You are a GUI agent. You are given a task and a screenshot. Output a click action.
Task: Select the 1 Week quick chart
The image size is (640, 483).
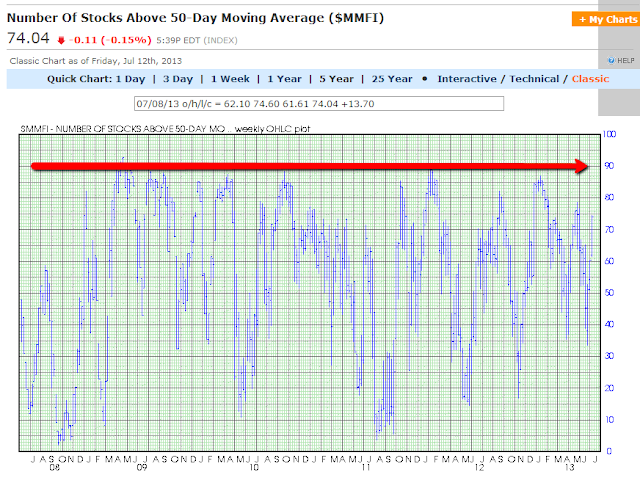pyautogui.click(x=230, y=79)
